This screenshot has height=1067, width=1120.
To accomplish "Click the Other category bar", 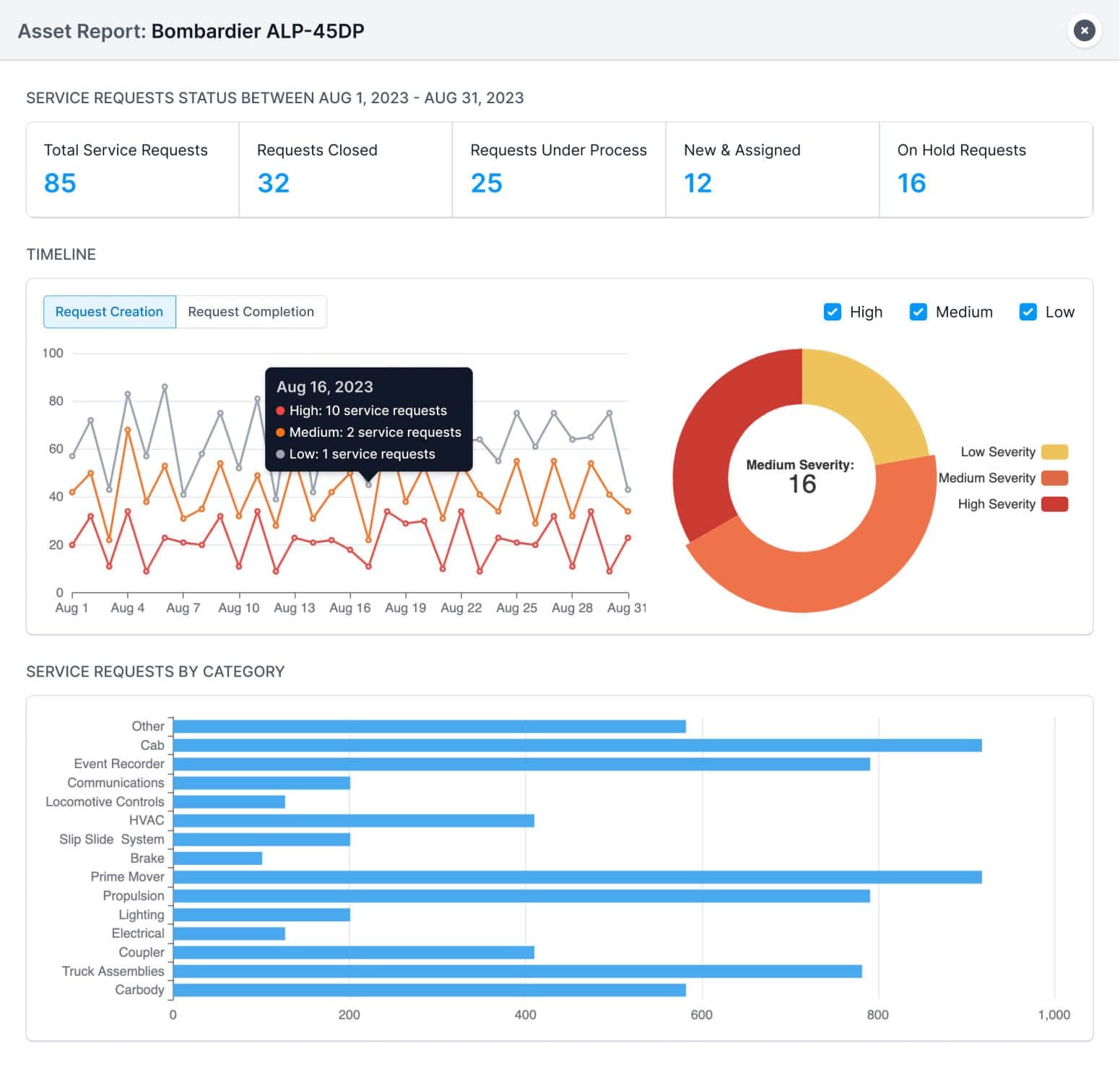I will point(430,726).
